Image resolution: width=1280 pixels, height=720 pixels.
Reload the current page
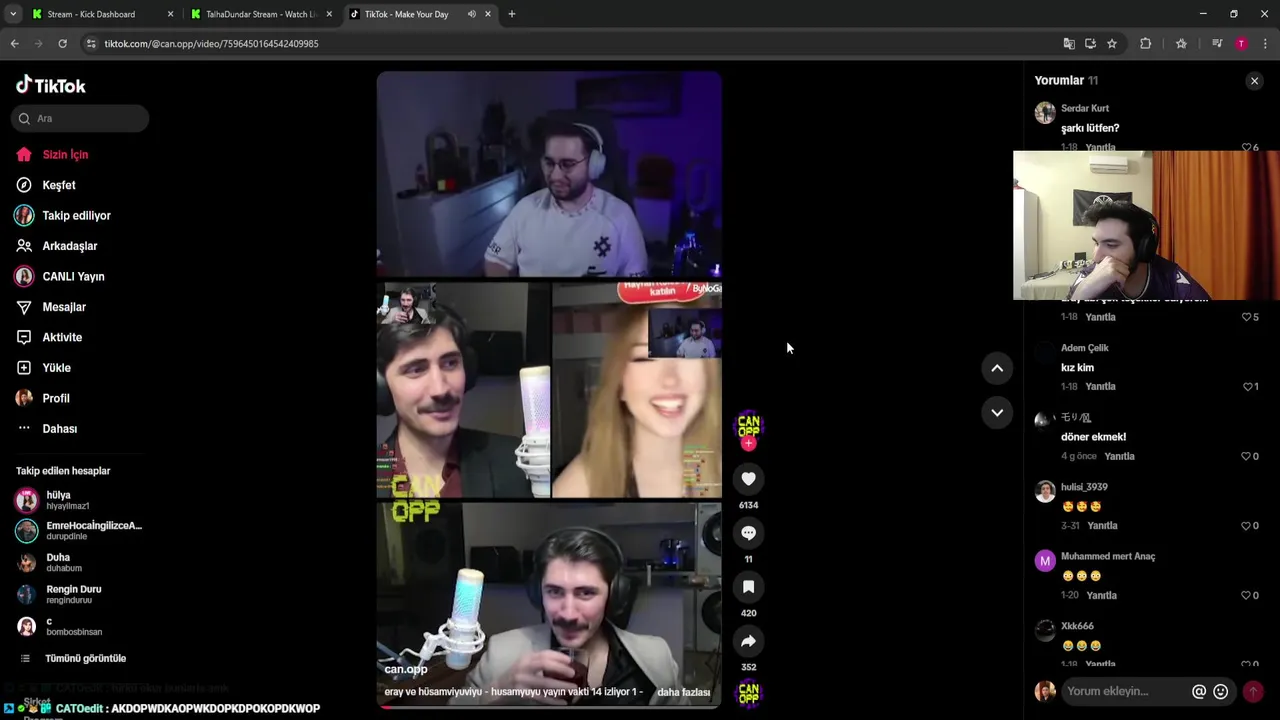coord(62,44)
